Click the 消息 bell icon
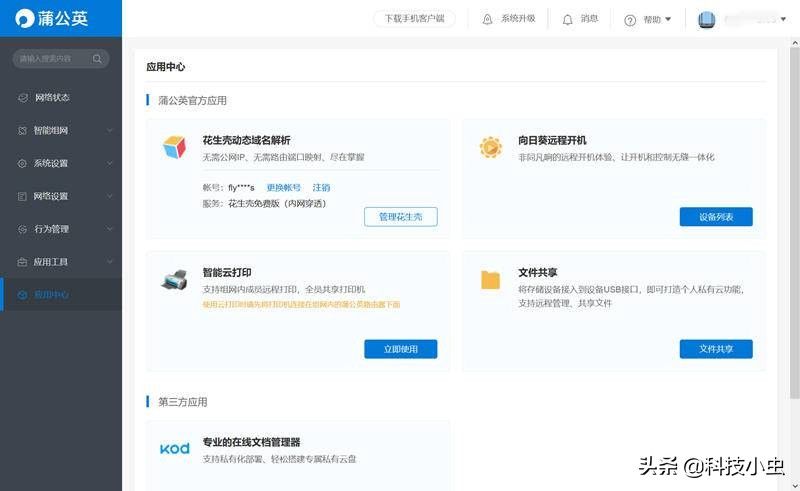This screenshot has height=491, width=800. click(x=567, y=19)
